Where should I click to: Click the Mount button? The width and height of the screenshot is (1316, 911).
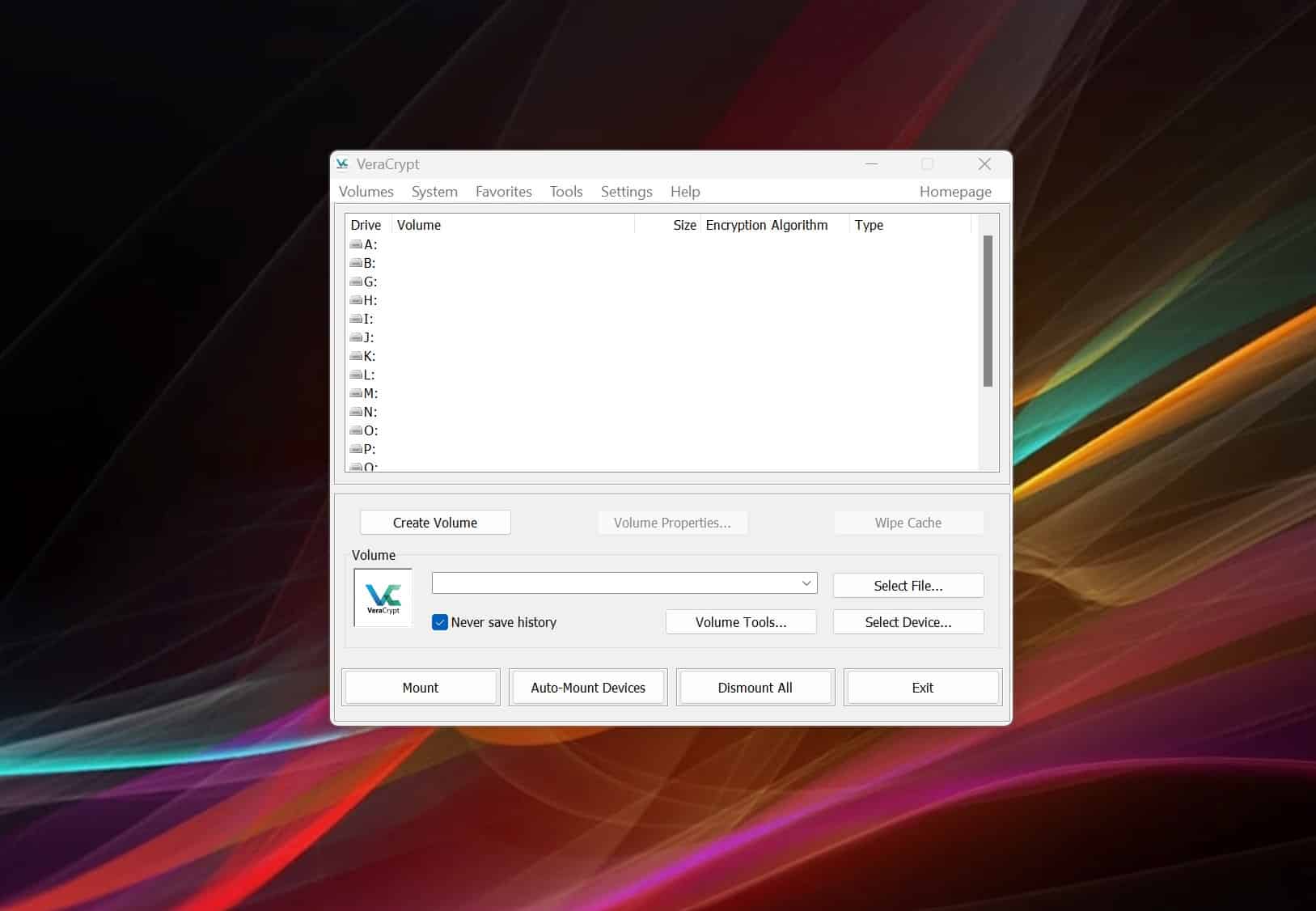(421, 688)
